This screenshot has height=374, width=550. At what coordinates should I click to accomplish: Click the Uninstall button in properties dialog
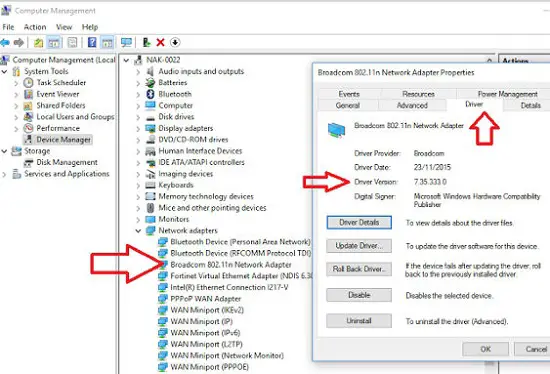click(x=359, y=321)
